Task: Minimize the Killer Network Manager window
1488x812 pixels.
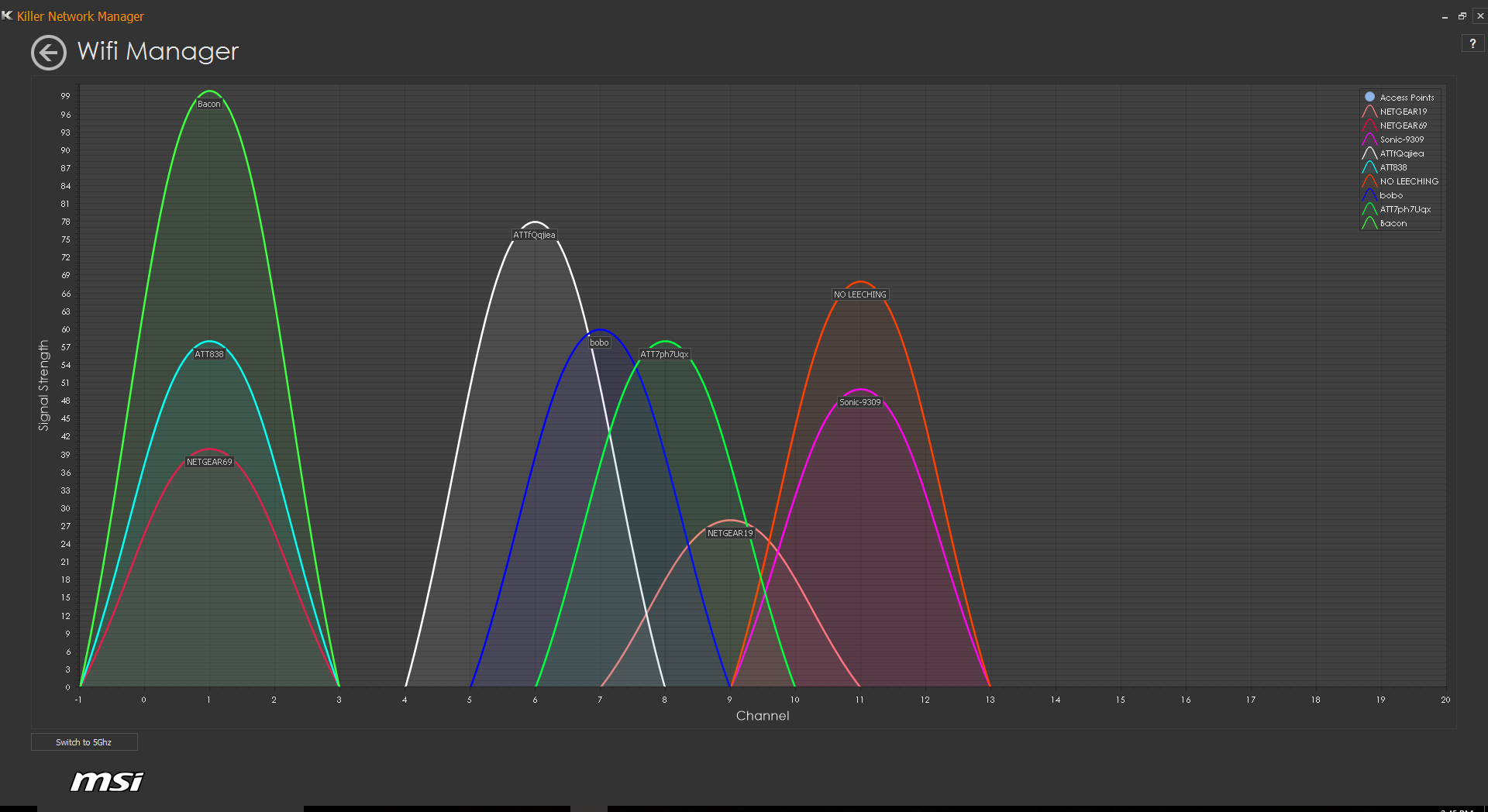Action: coord(1445,16)
